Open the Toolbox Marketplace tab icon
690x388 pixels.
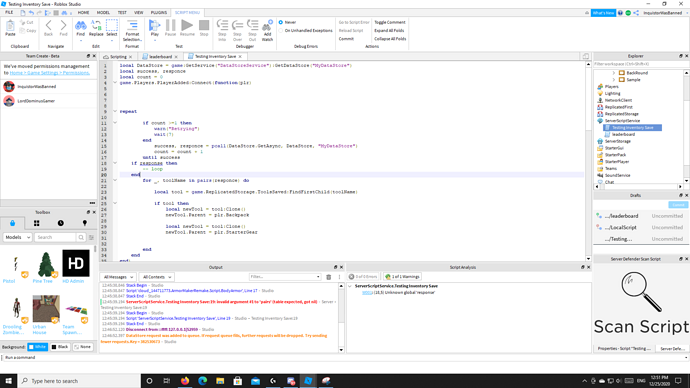[x=12, y=223]
